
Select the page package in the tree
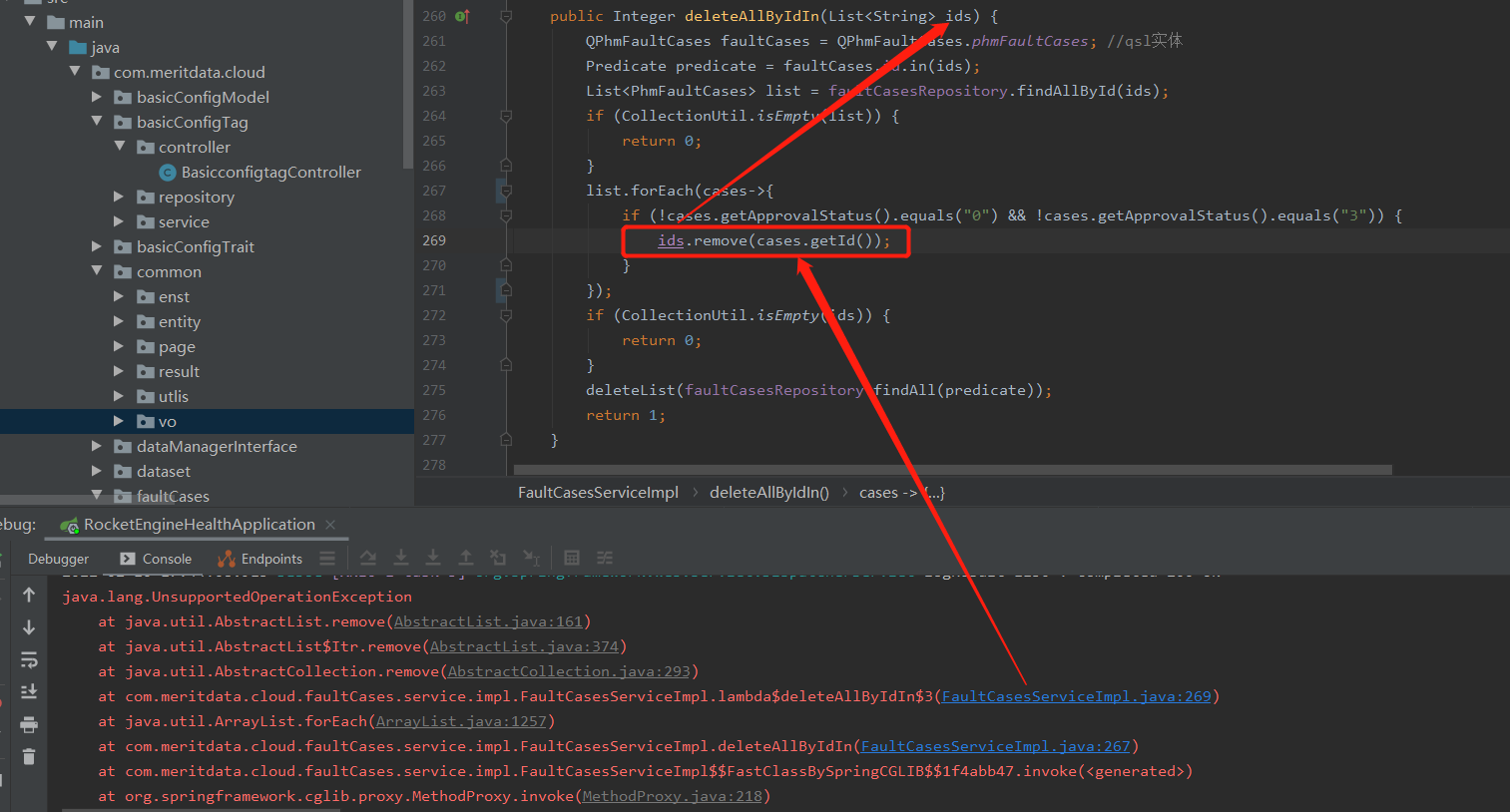coord(177,346)
